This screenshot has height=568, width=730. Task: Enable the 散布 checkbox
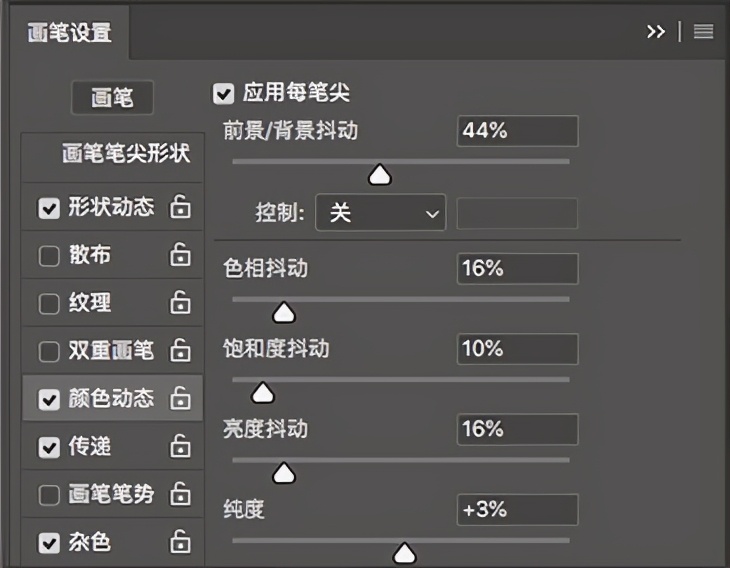pos(49,256)
